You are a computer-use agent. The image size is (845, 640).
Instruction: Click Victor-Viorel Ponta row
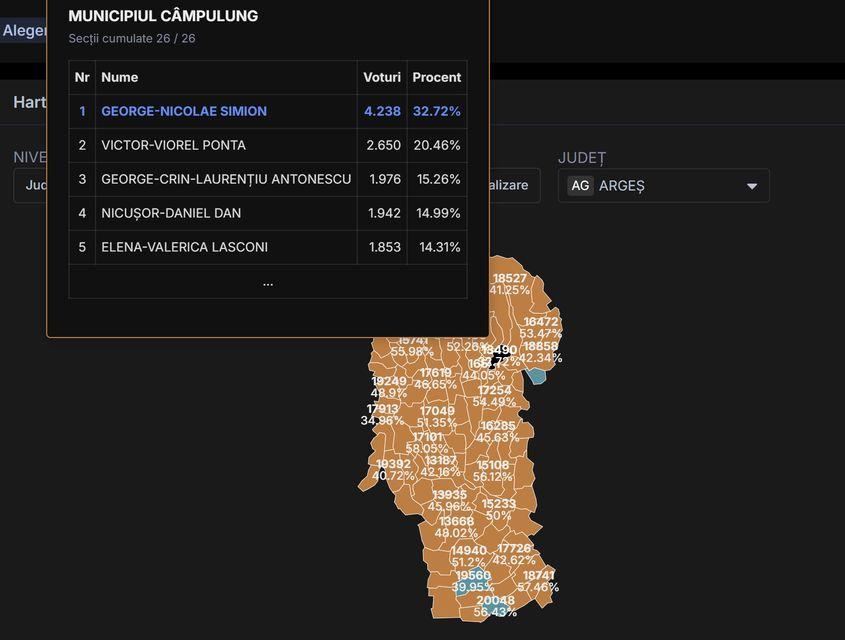(x=173, y=145)
